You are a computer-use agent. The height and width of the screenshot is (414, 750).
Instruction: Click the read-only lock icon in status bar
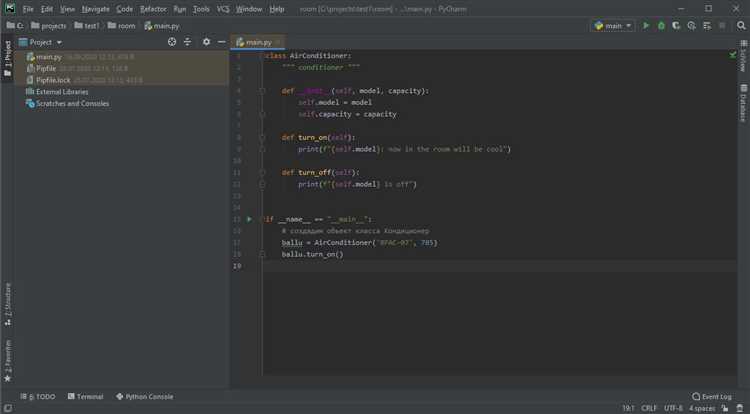pos(725,408)
